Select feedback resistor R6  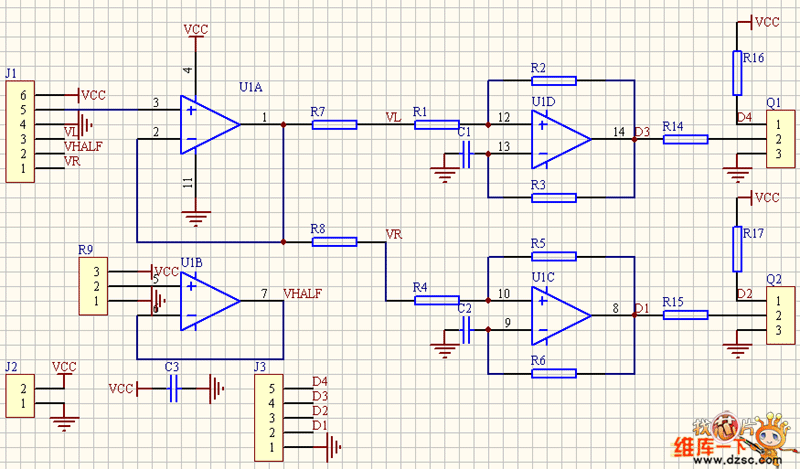coord(554,373)
